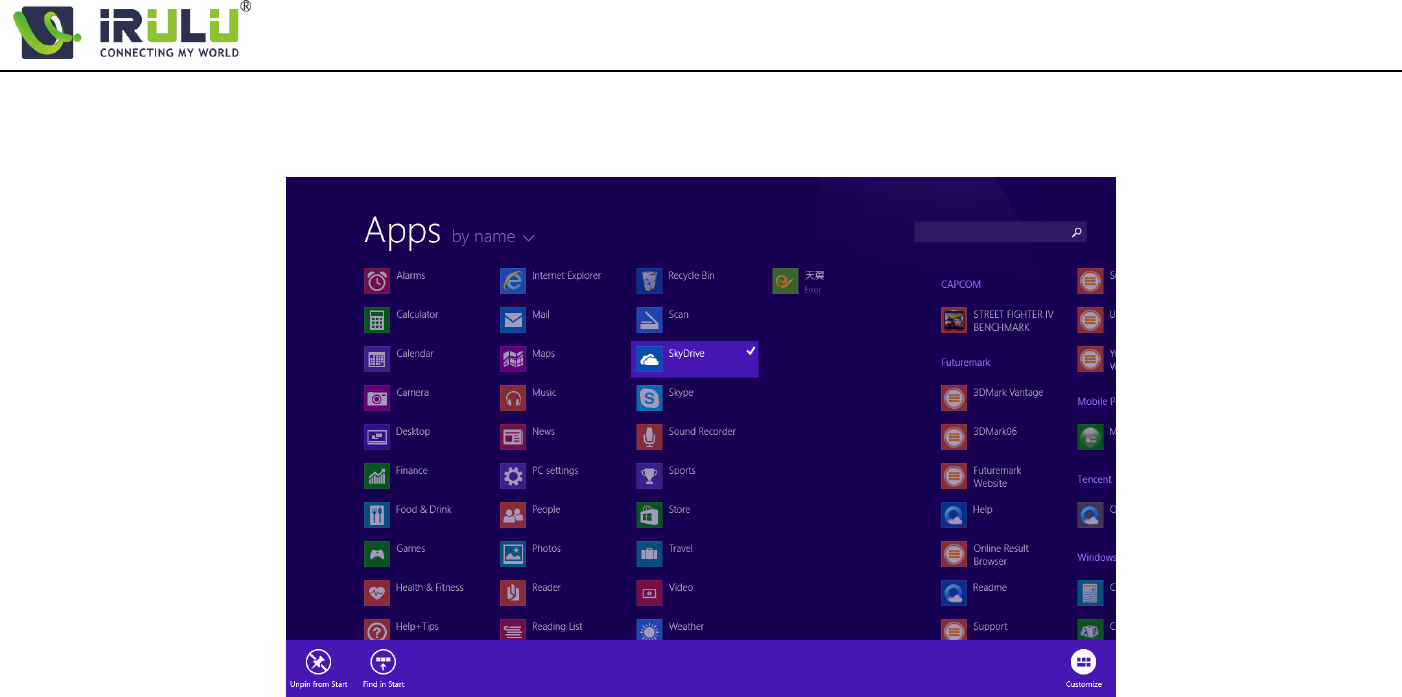Image resolution: width=1402 pixels, height=697 pixels.
Task: Open the Reader app icon
Action: 513,593
